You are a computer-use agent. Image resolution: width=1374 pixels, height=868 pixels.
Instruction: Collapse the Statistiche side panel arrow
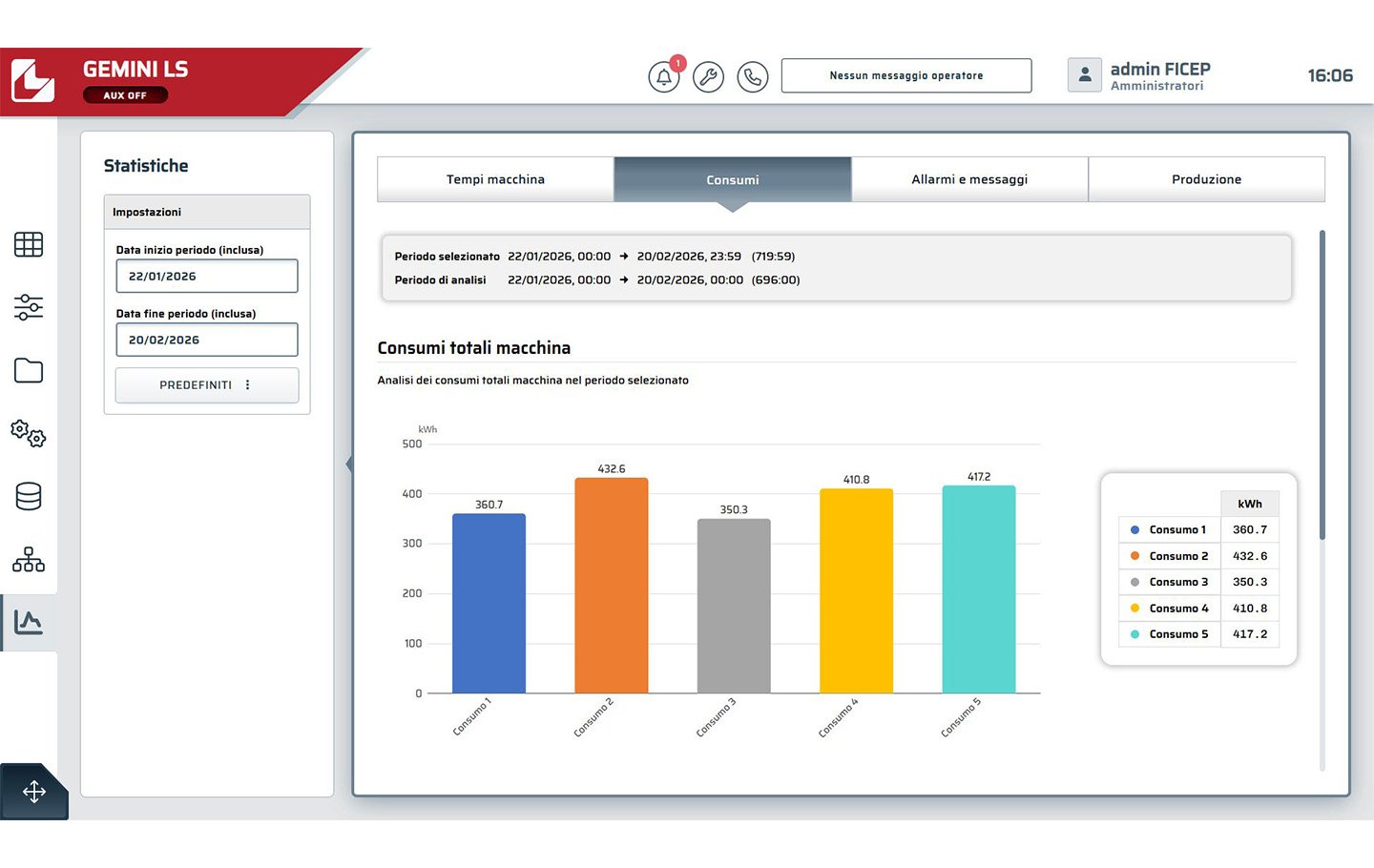click(349, 465)
